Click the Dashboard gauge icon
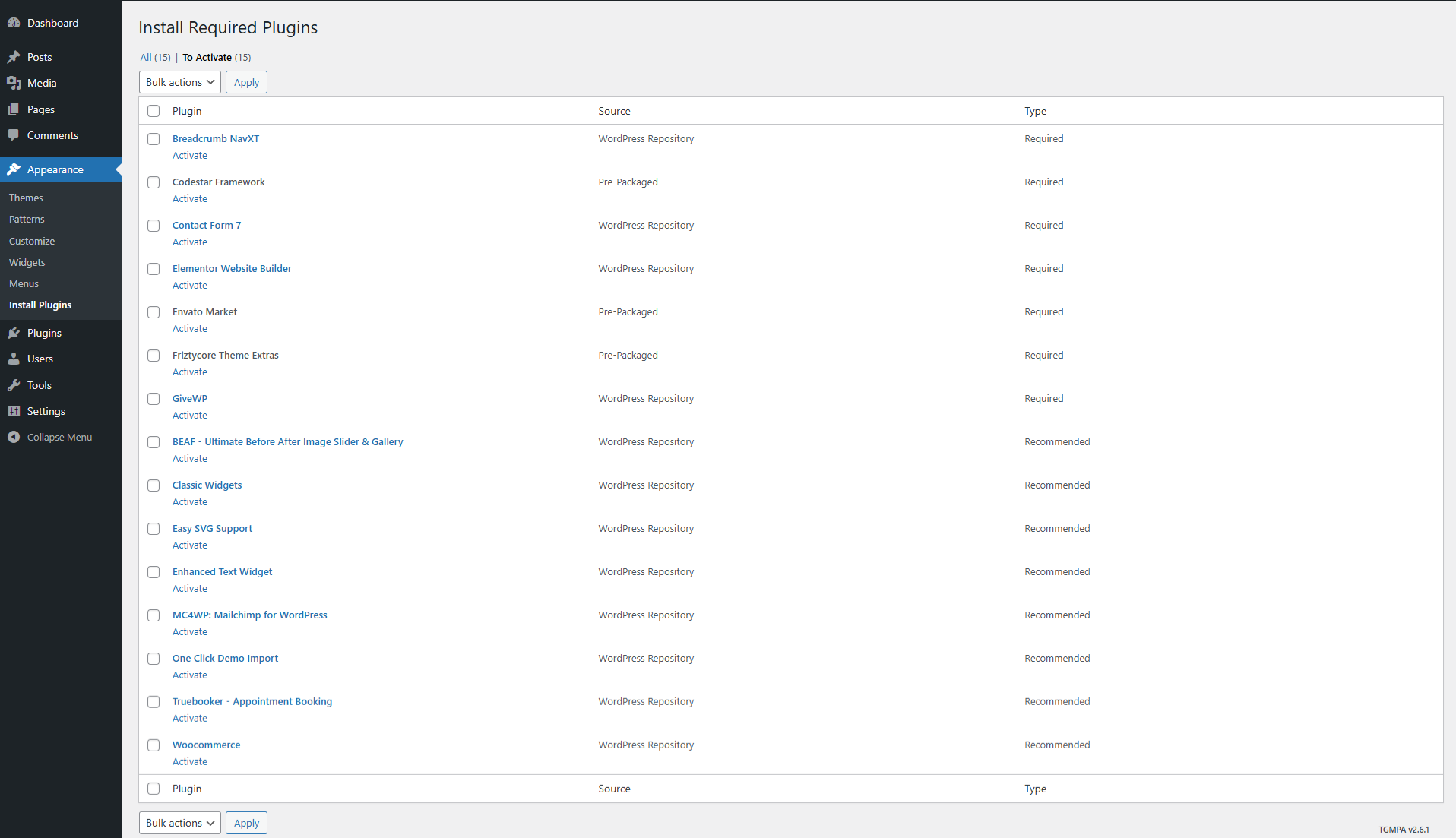Image resolution: width=1456 pixels, height=838 pixels. click(14, 23)
